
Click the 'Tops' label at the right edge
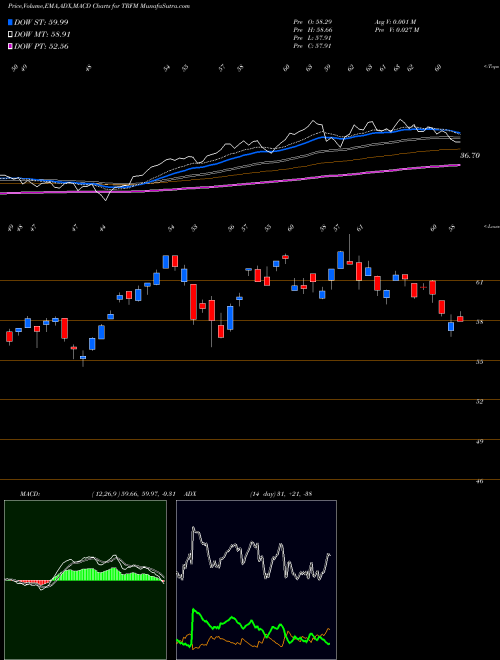pyautogui.click(x=492, y=67)
